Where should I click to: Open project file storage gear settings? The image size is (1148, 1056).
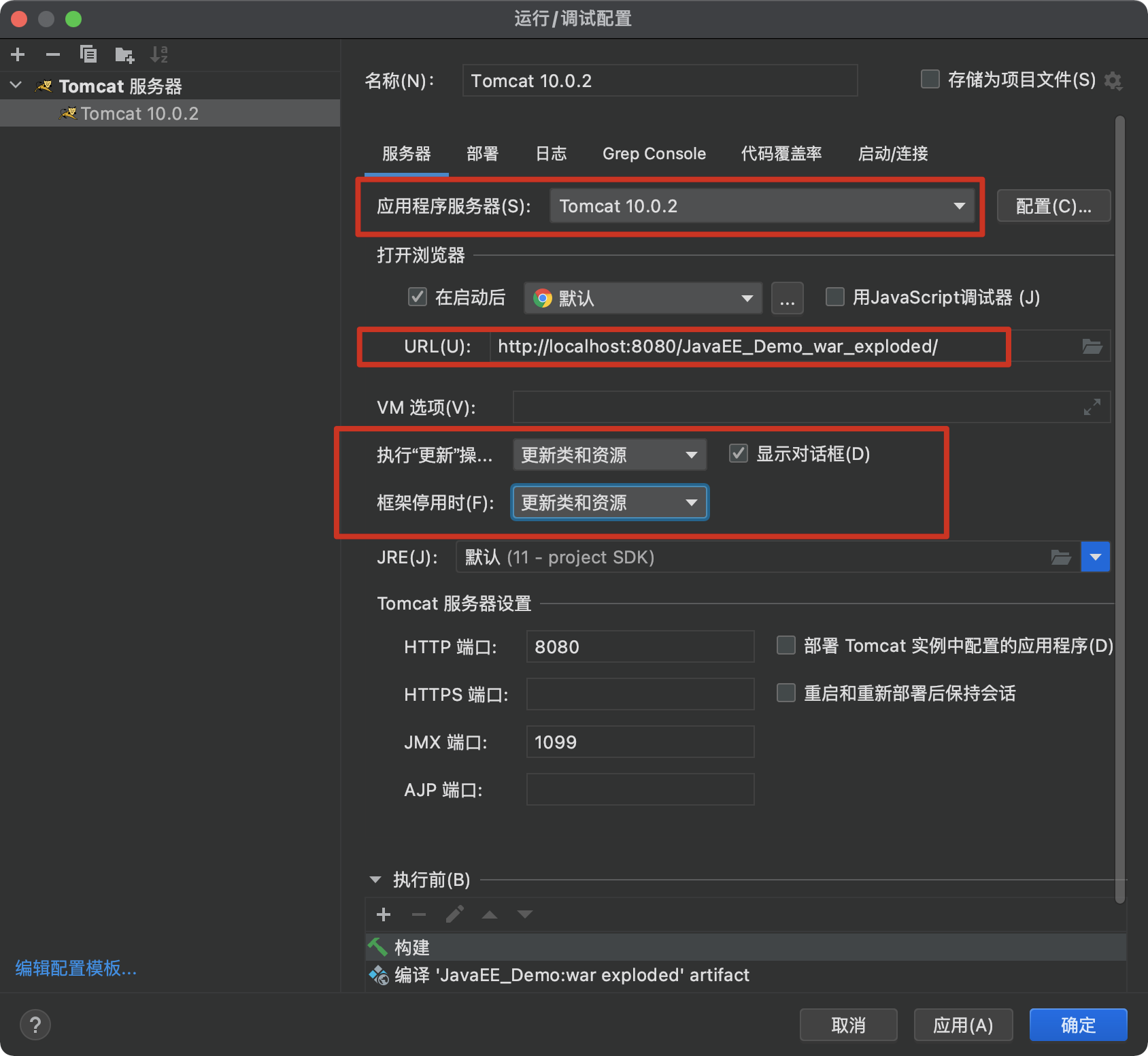1113,81
